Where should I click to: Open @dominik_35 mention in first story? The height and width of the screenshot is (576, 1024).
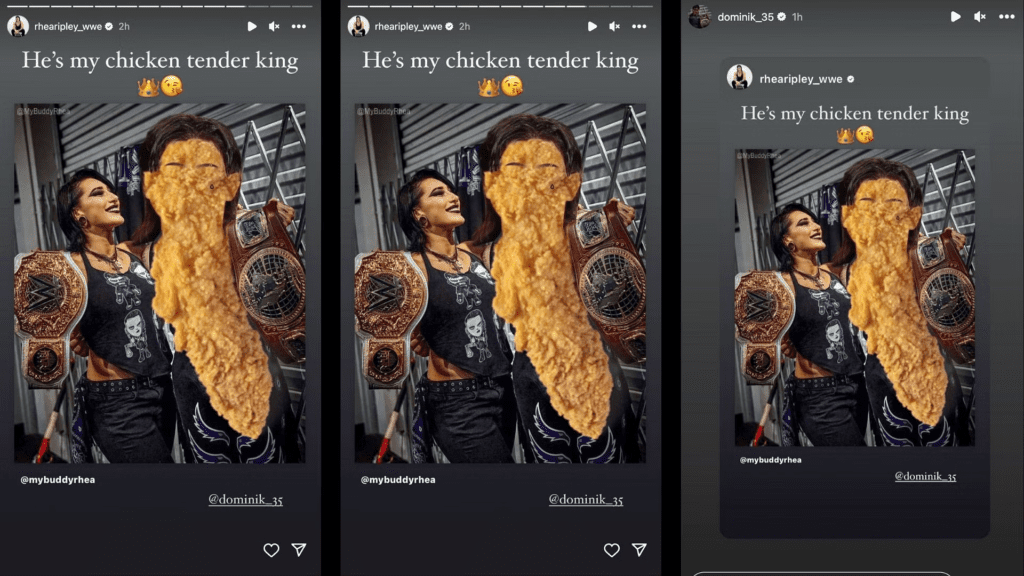point(246,500)
